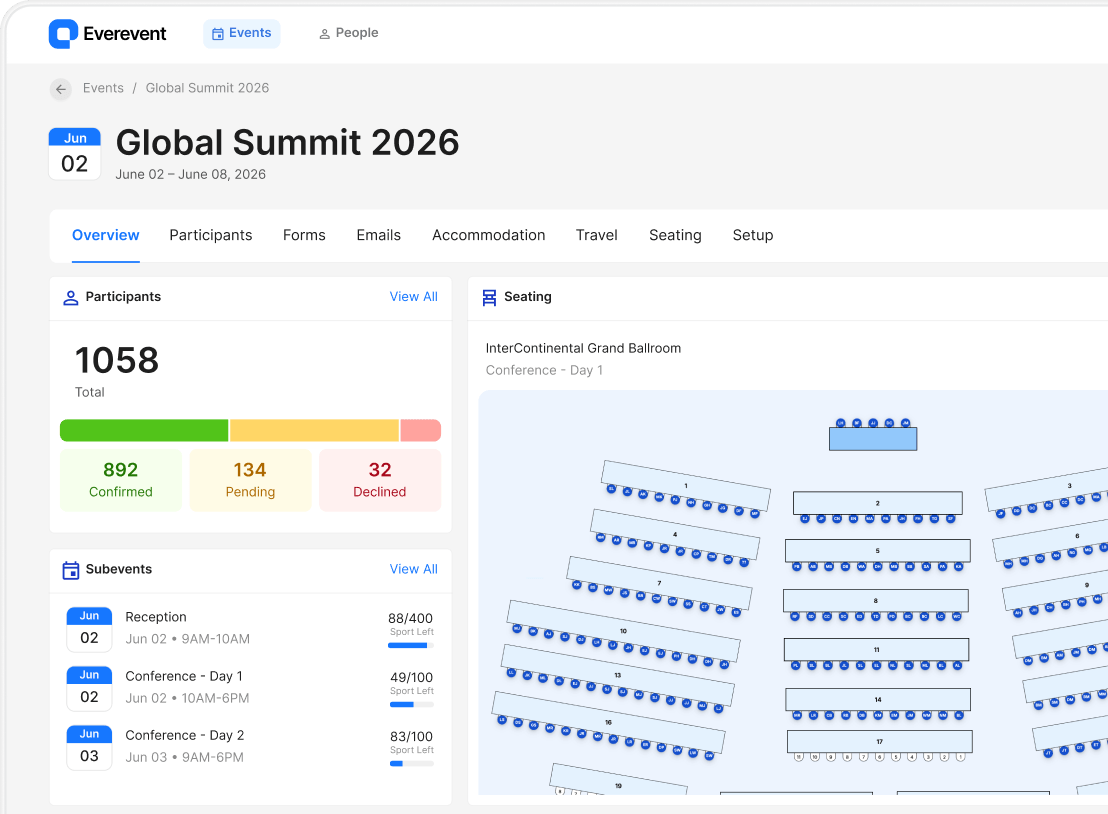
Task: Select the Jun 02 badge for the Reception subevent
Action: pos(89,627)
